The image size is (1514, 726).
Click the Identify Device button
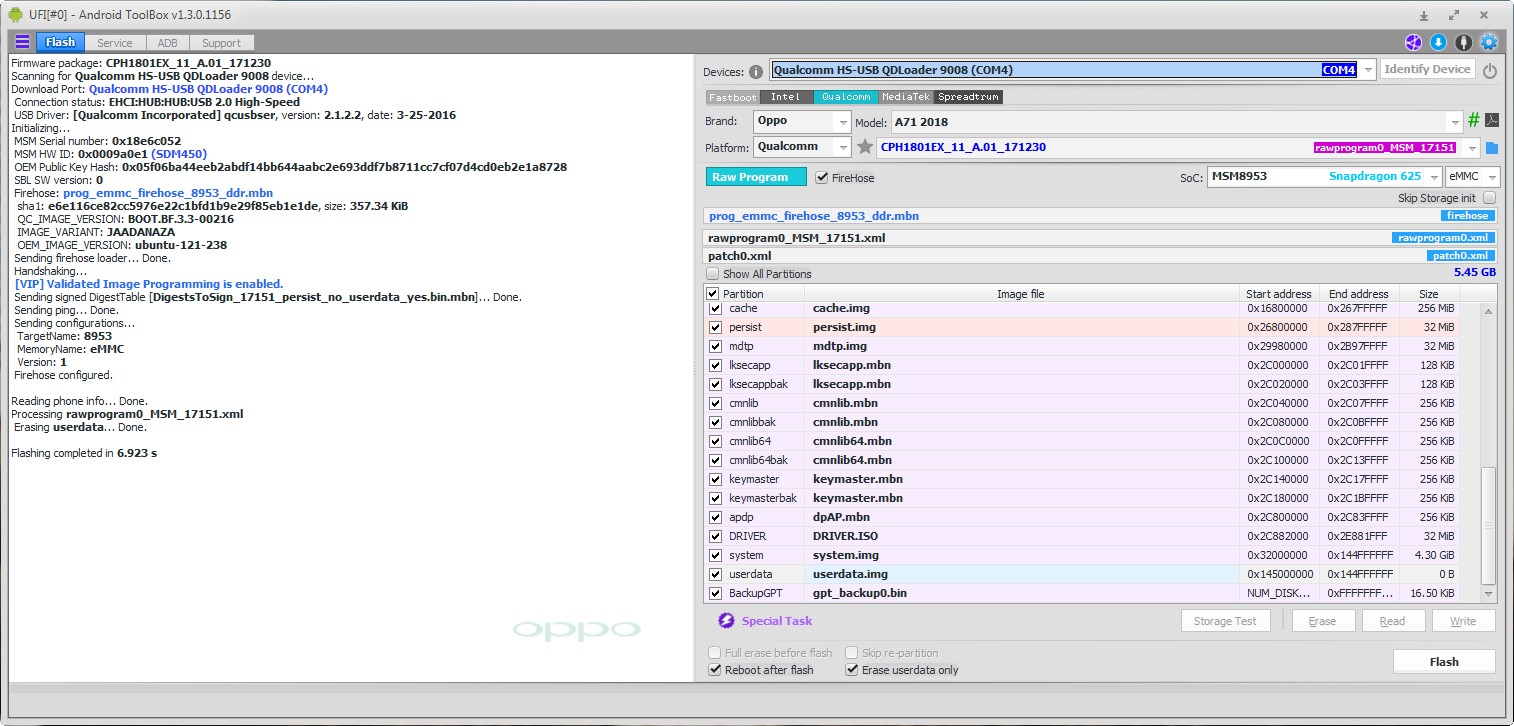point(1428,70)
